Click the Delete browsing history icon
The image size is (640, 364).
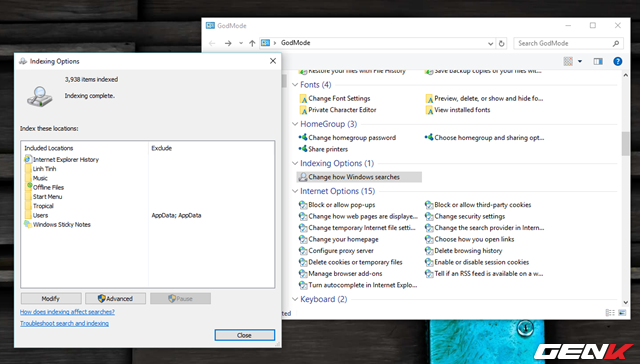click(x=429, y=251)
